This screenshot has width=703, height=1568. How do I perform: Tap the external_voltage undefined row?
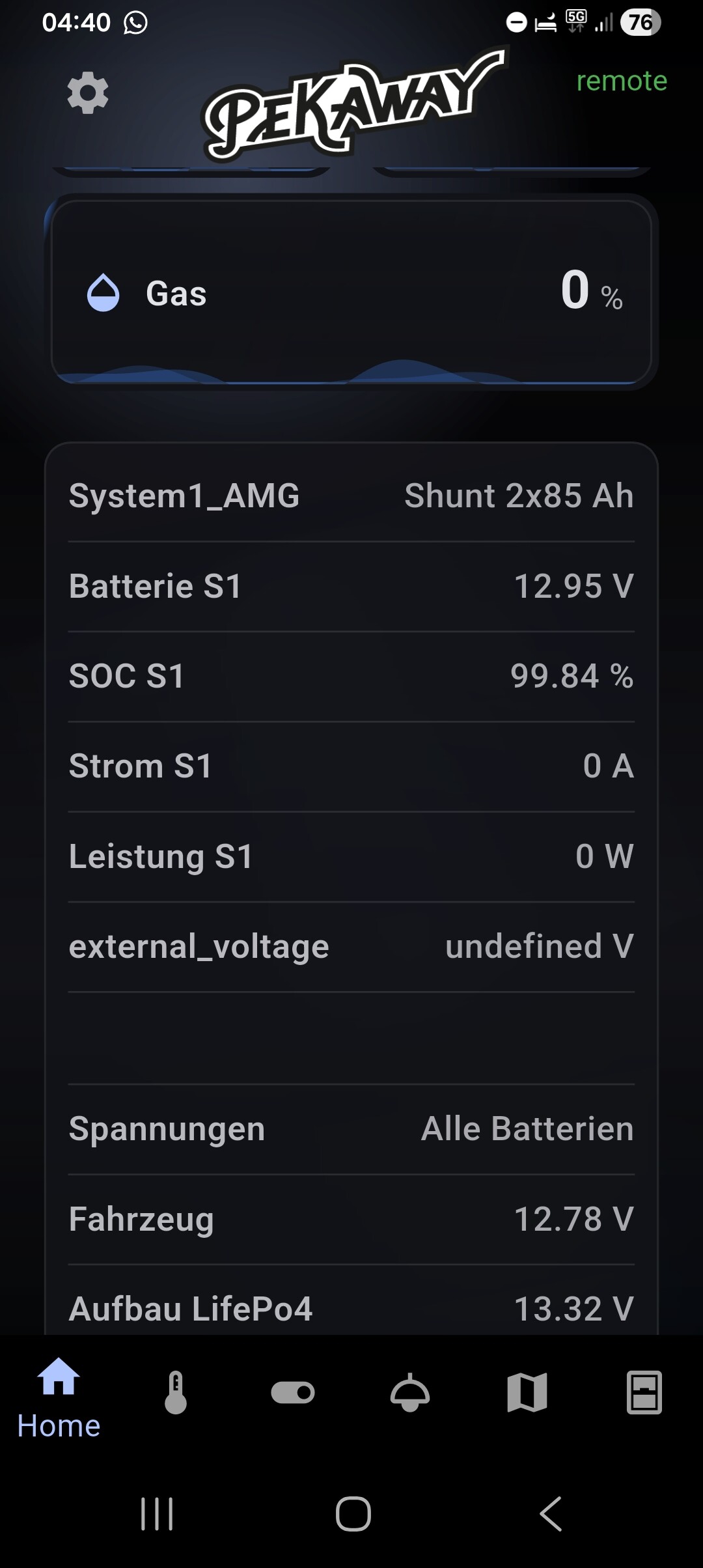pos(351,947)
